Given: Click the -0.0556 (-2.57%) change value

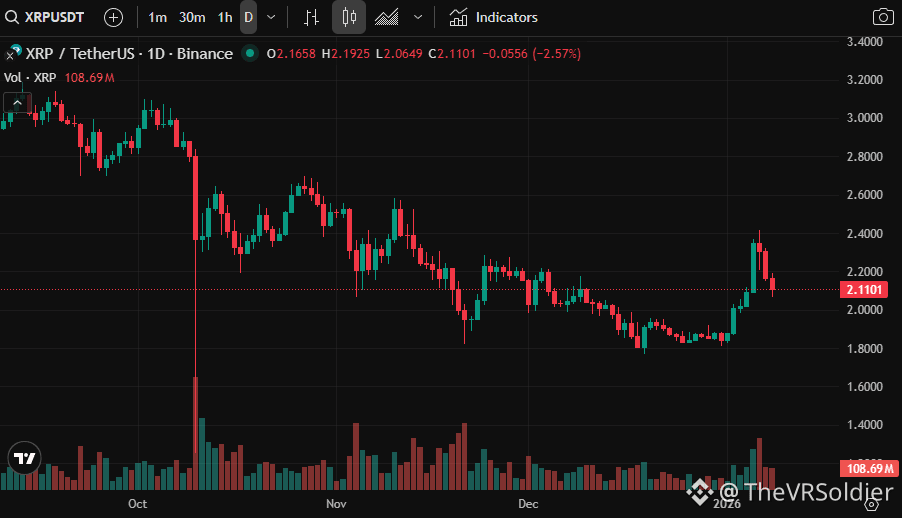Looking at the screenshot, I should point(532,54).
